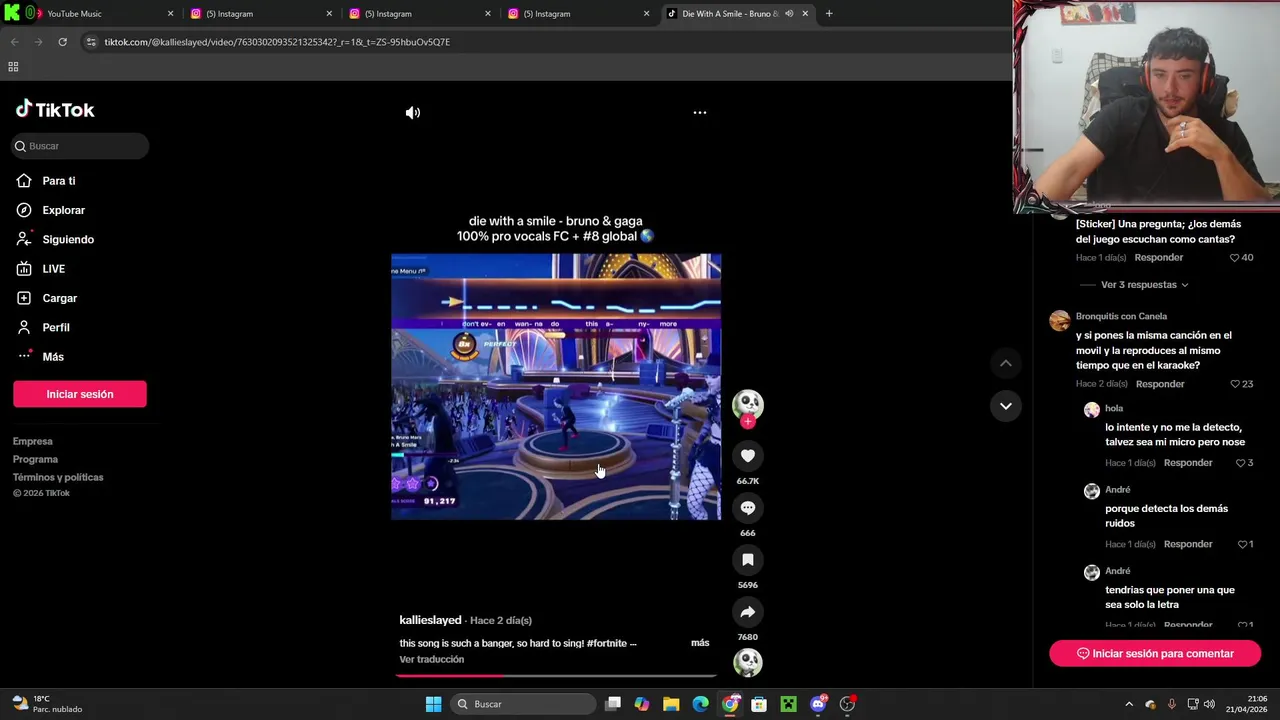Viewport: 1280px width, 720px height.
Task: Open a new browser tab
Action: point(829,14)
